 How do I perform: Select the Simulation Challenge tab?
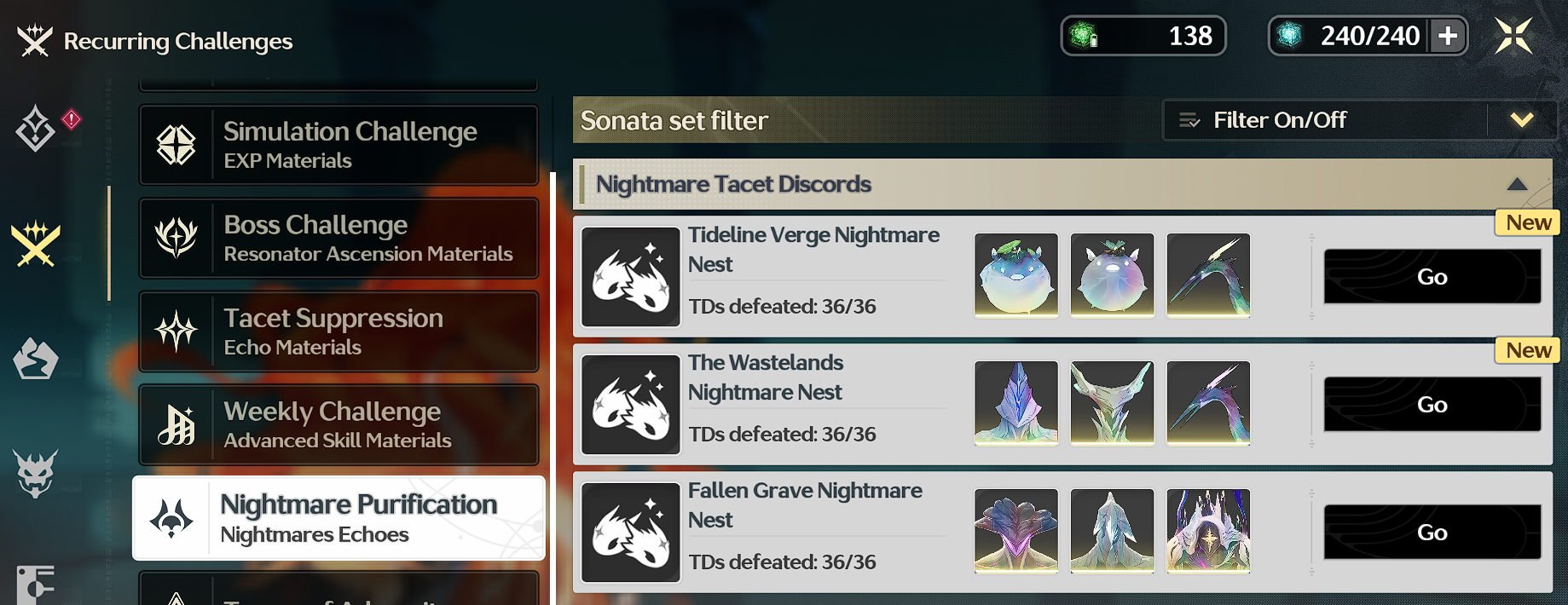[338, 145]
